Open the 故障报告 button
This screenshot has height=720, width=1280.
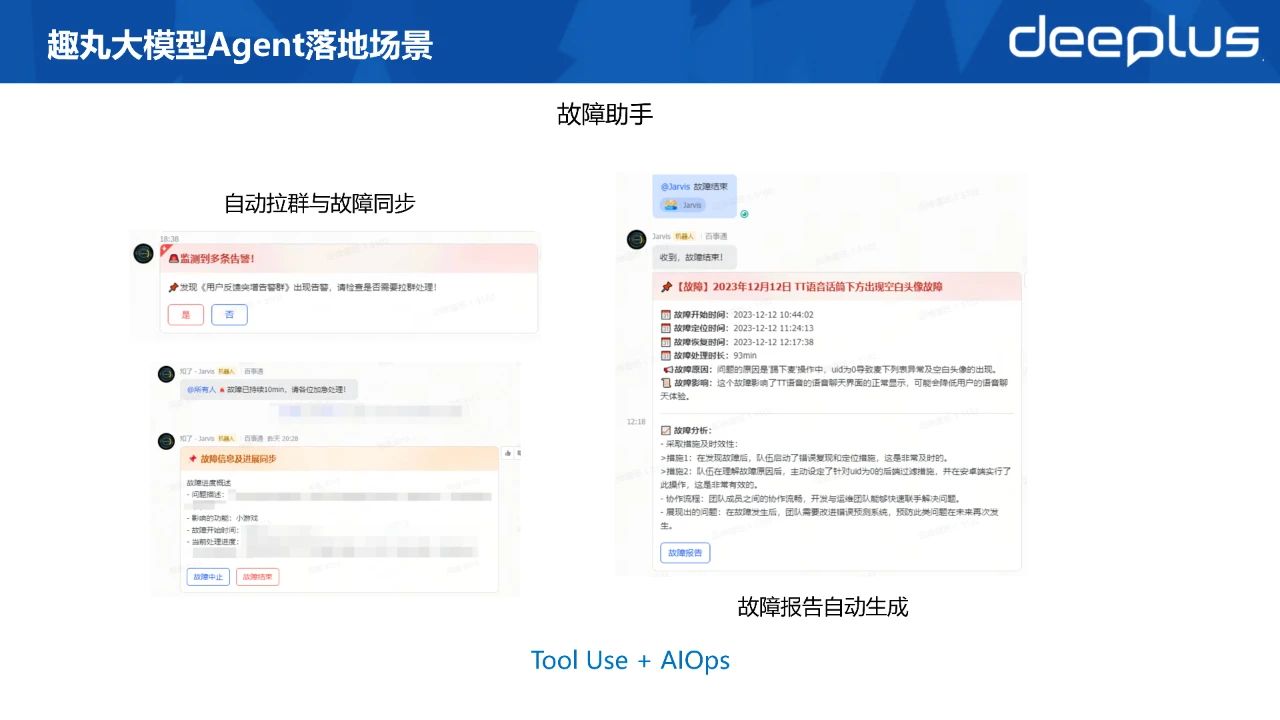tap(685, 552)
